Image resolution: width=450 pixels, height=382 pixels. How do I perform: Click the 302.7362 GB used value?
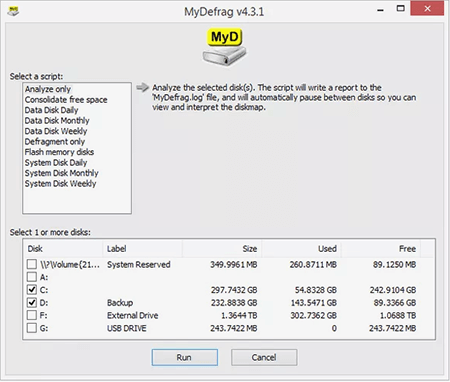313,315
